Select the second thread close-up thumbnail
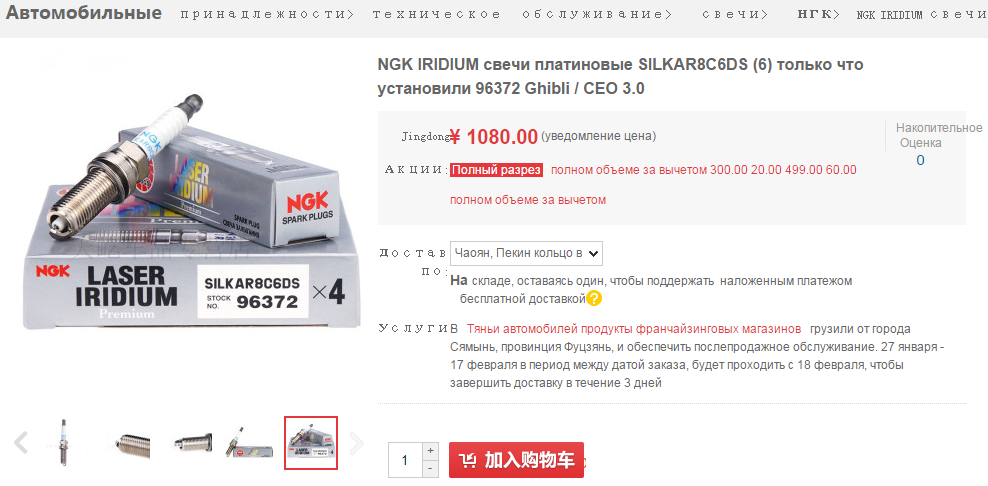Screen dimensions: 988x486 131,444
